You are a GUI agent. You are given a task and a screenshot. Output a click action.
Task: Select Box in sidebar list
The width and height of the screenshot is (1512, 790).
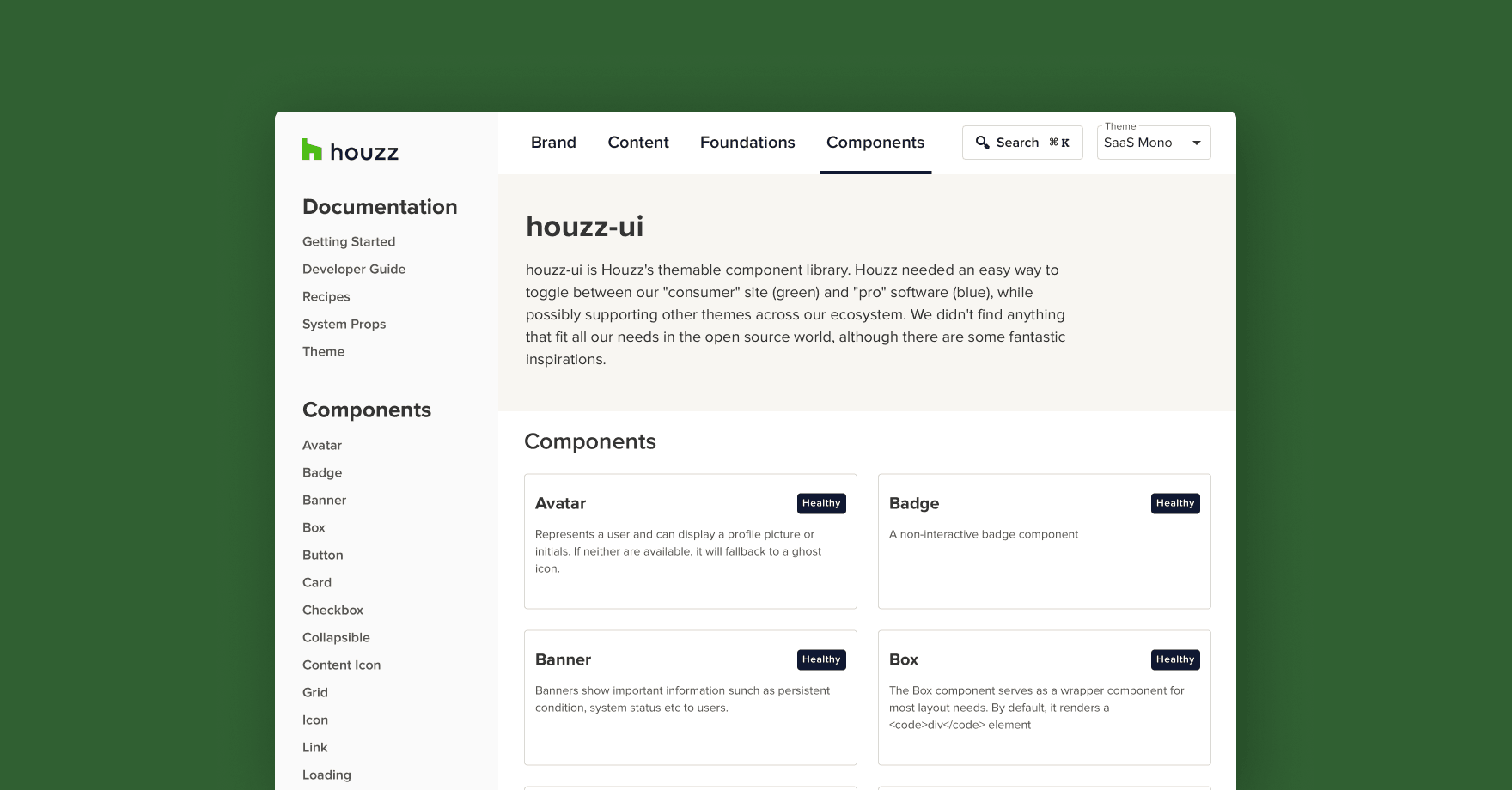(x=314, y=528)
